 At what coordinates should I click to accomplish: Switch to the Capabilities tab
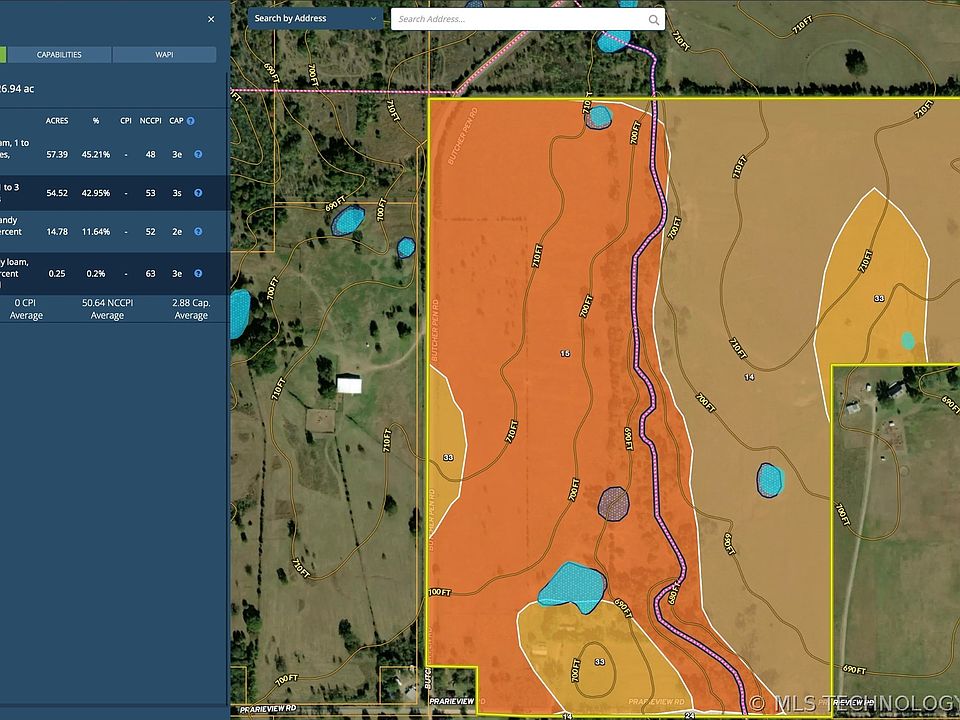[x=59, y=55]
